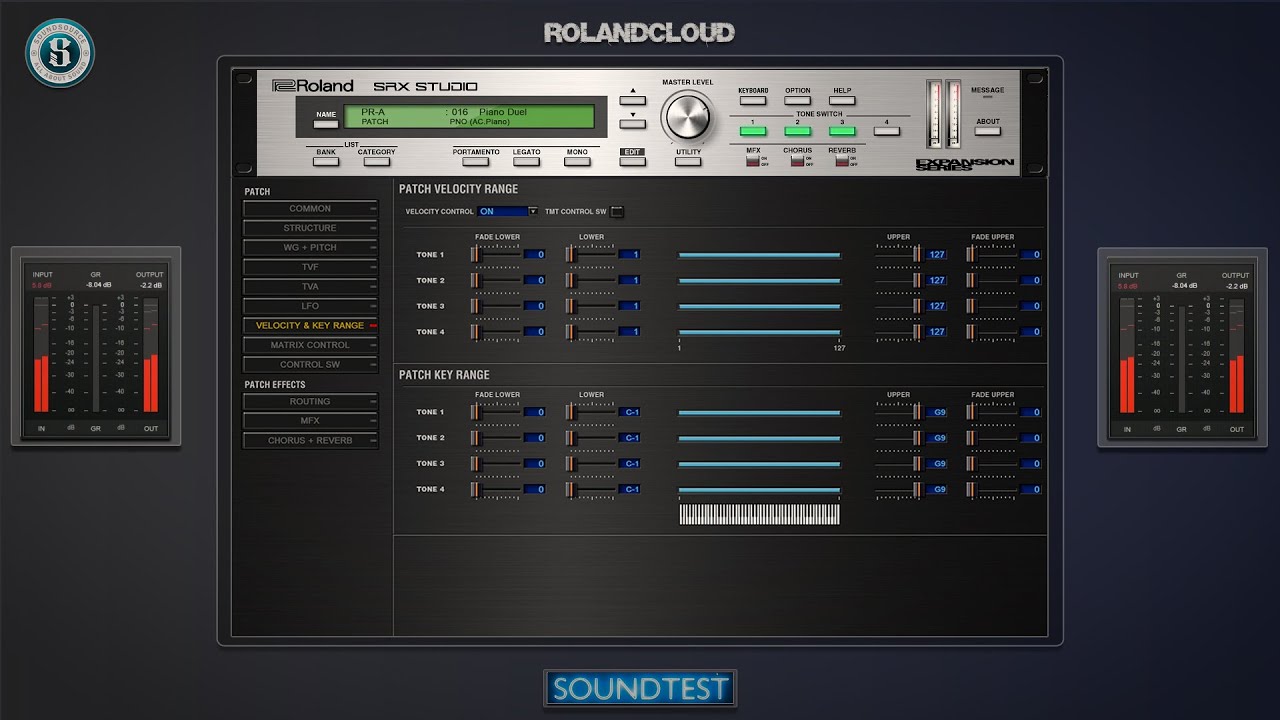Click Tone 4 velocity Fade Upper slider
The width and height of the screenshot is (1280, 720).
click(x=991, y=332)
